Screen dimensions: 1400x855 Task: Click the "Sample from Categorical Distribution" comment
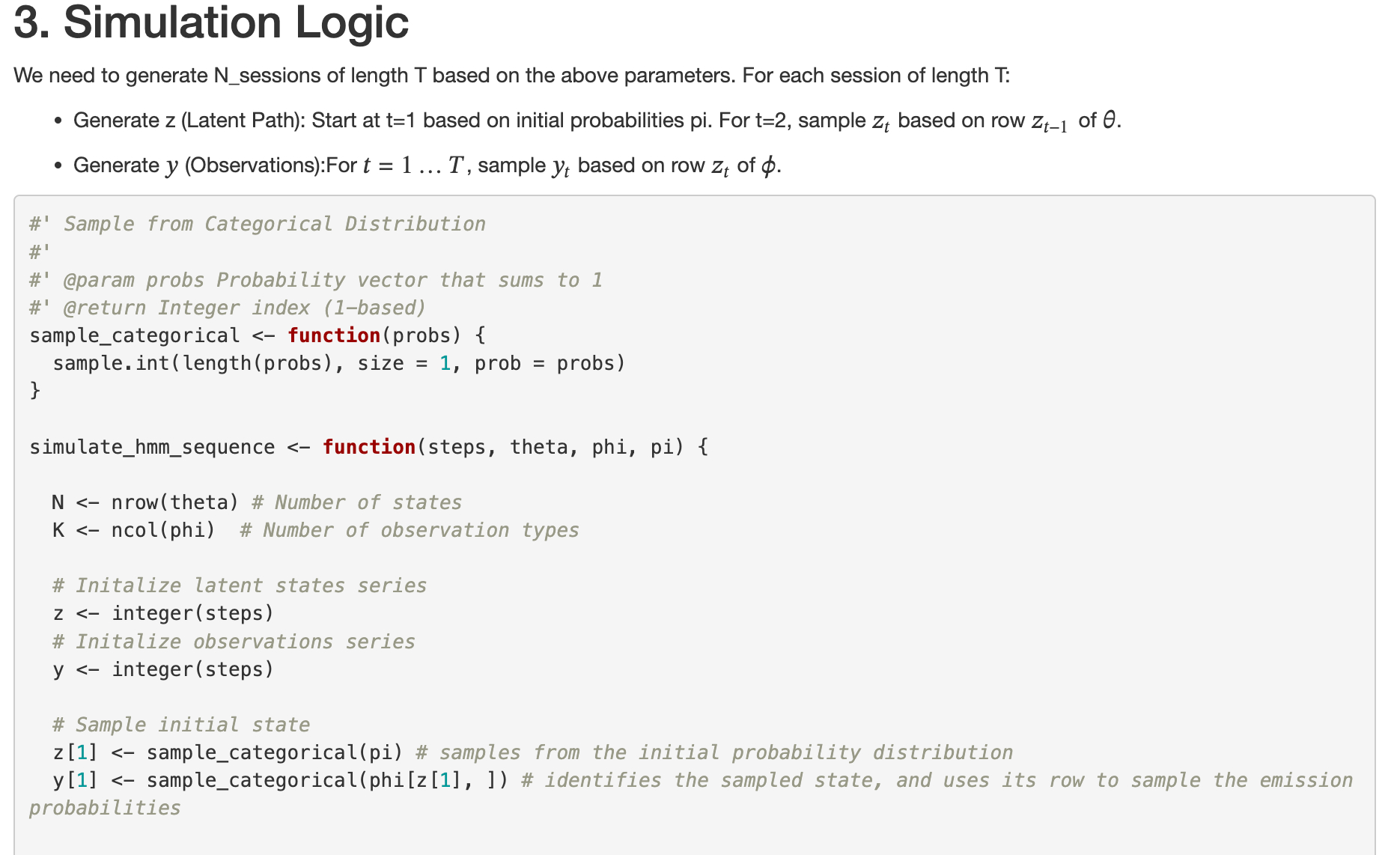[x=274, y=224]
